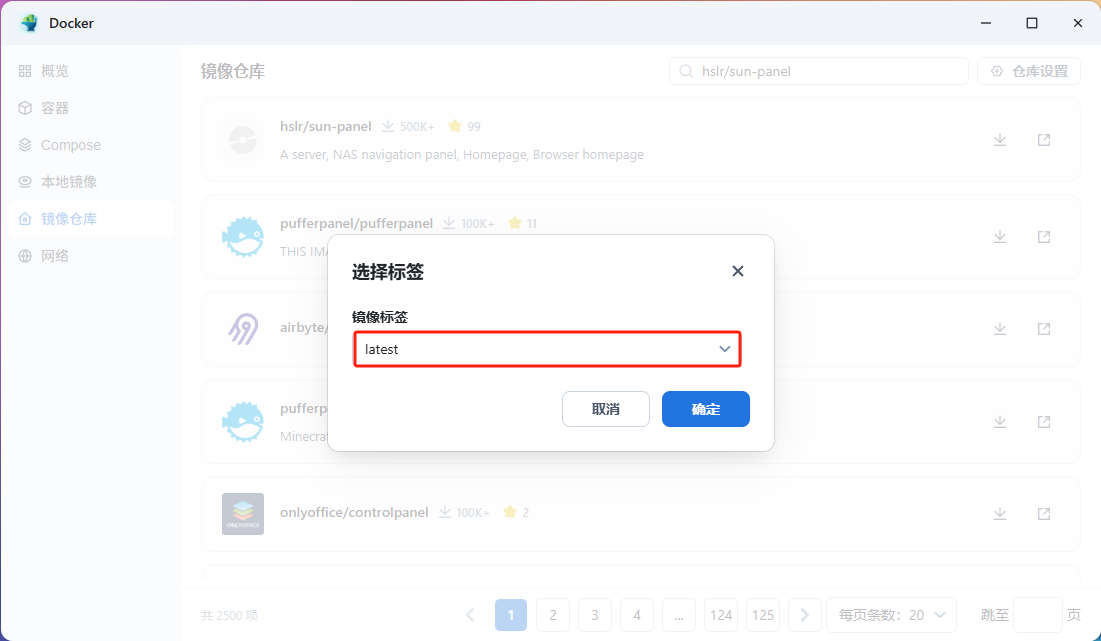This screenshot has height=641, width=1101.
Task: Click the hslr/sun-panel description text
Action: click(462, 154)
